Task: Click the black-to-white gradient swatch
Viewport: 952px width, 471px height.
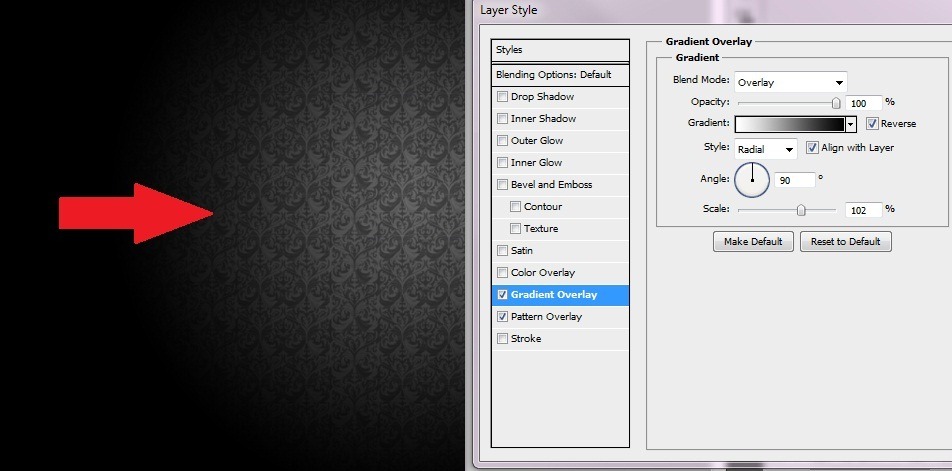Action: click(x=790, y=124)
